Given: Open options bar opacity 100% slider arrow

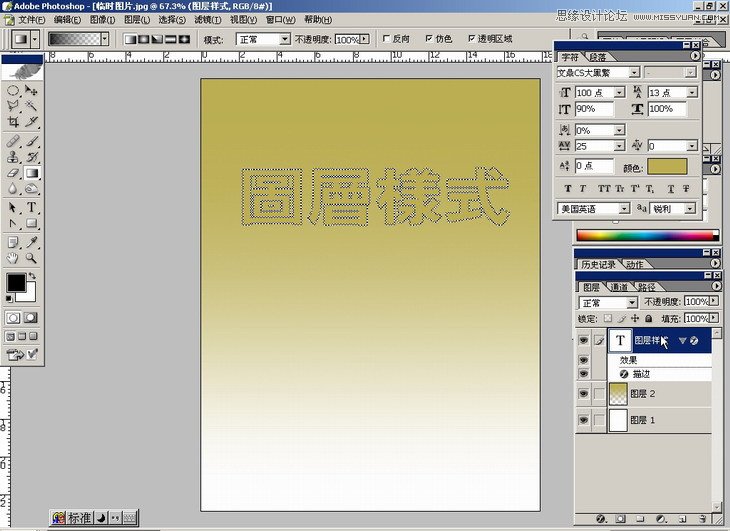Looking at the screenshot, I should [365, 39].
